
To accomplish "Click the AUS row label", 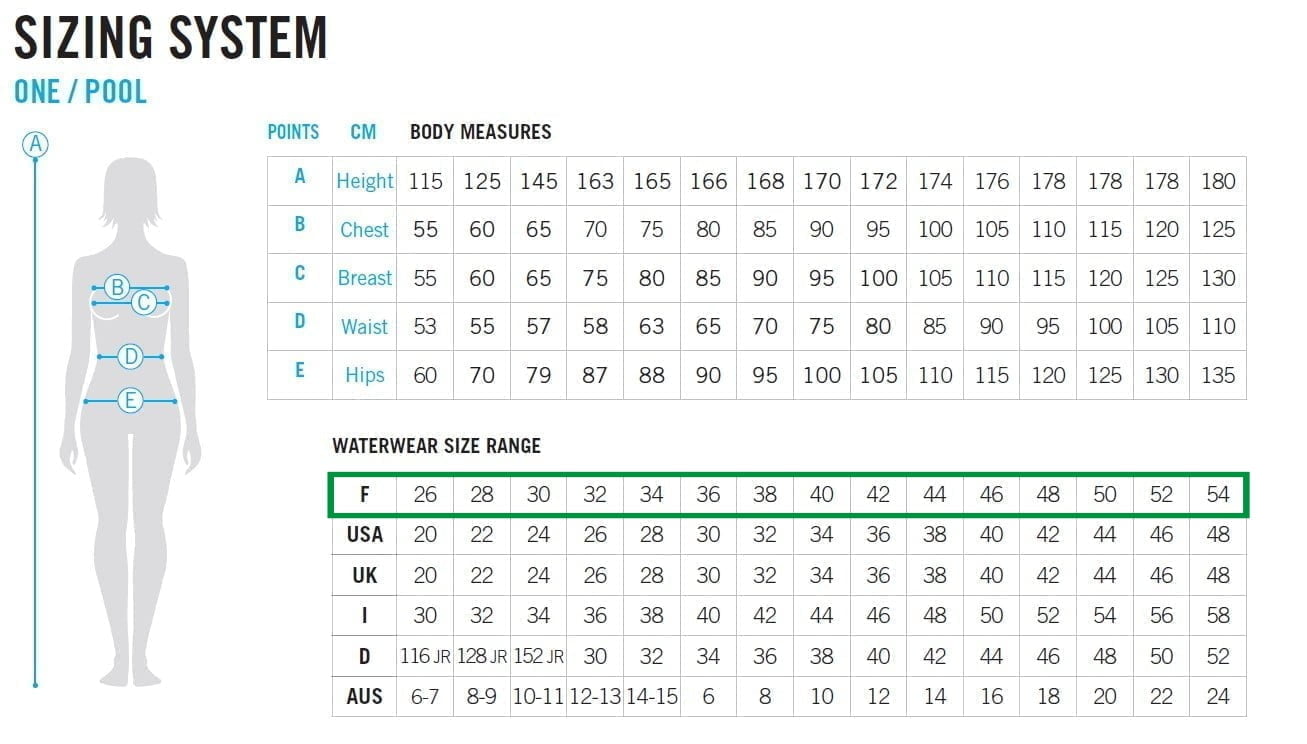I will pyautogui.click(x=364, y=696).
